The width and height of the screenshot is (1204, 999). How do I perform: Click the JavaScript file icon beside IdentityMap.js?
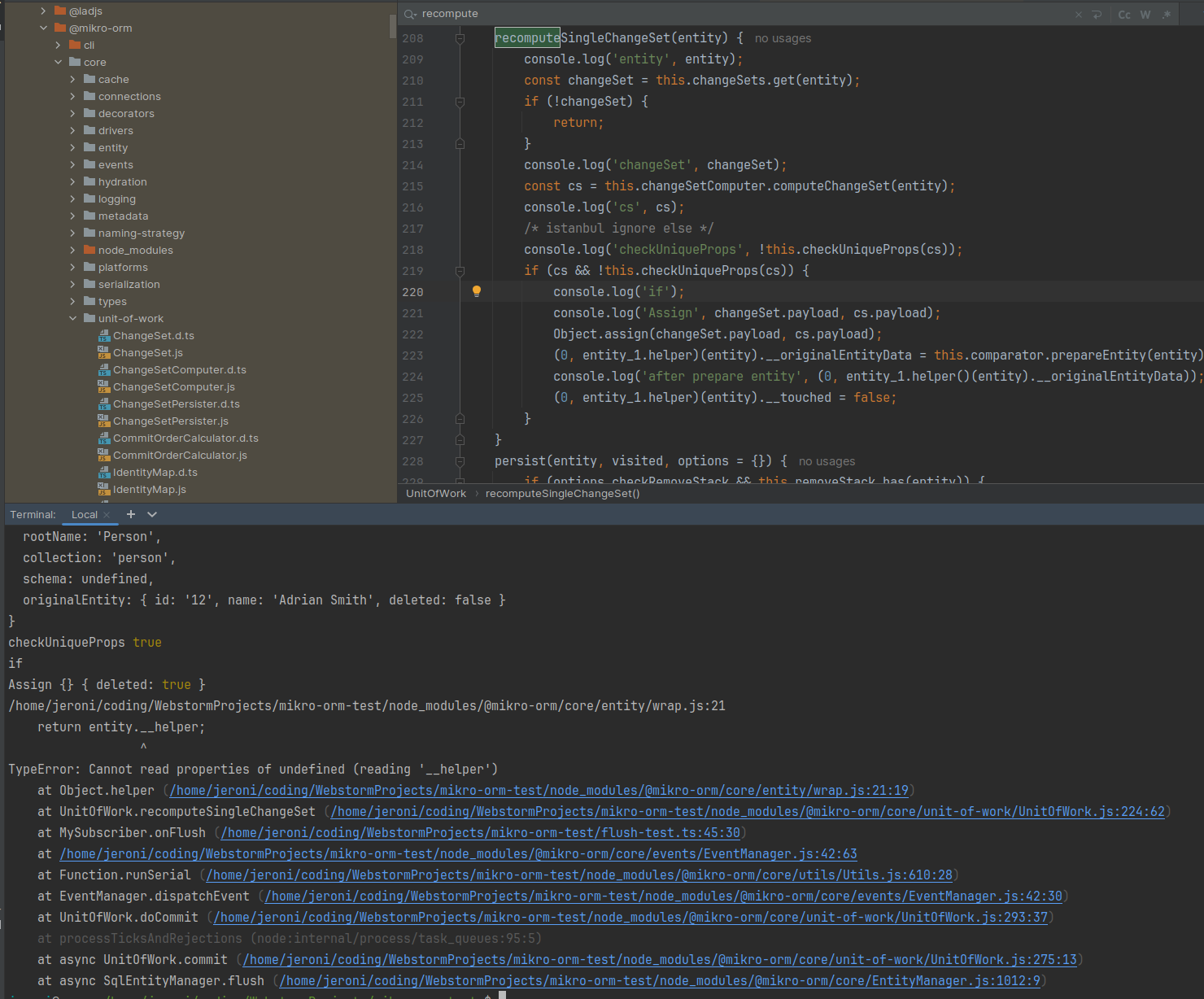tap(104, 489)
